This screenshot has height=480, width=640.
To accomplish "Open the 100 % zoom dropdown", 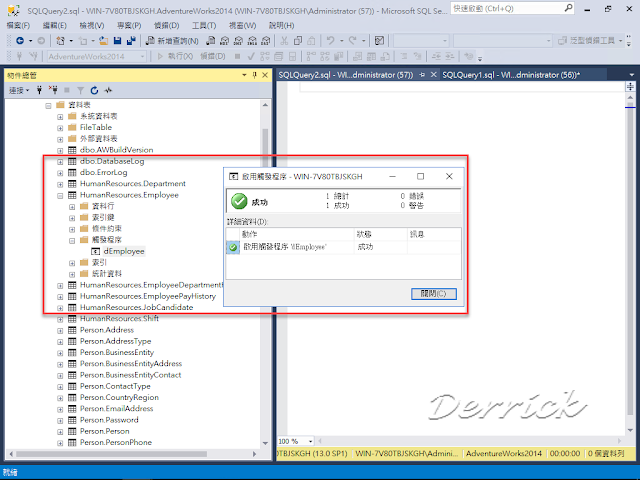I will (311, 441).
